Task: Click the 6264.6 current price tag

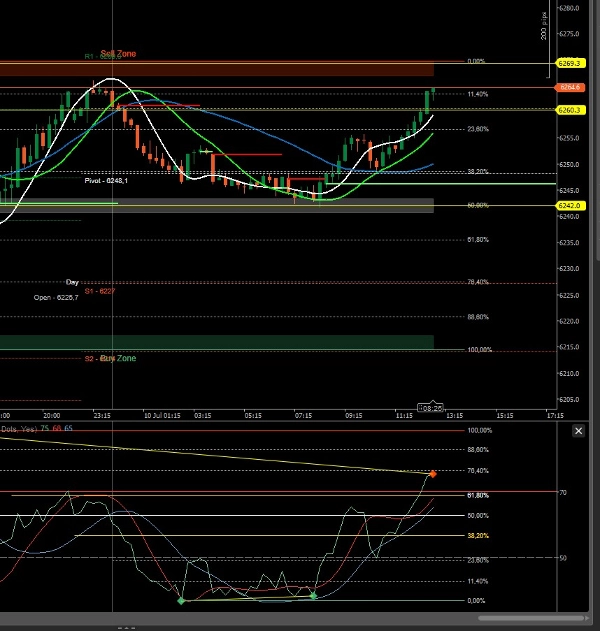Action: tap(572, 87)
